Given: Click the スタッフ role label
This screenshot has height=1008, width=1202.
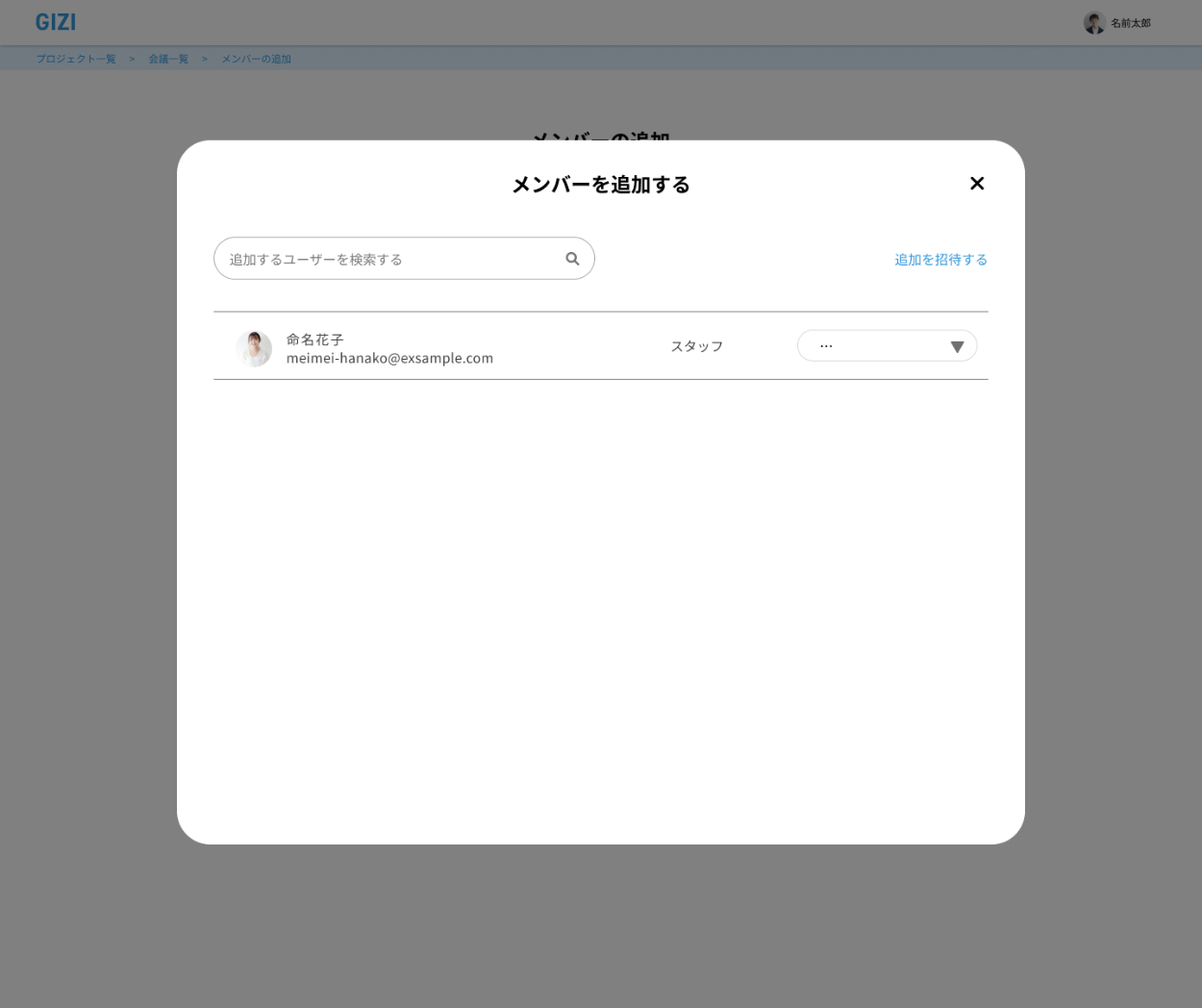Looking at the screenshot, I should point(696,346).
